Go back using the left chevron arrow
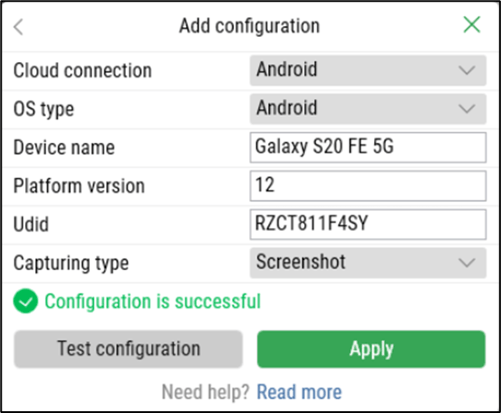The width and height of the screenshot is (501, 413). [18, 27]
